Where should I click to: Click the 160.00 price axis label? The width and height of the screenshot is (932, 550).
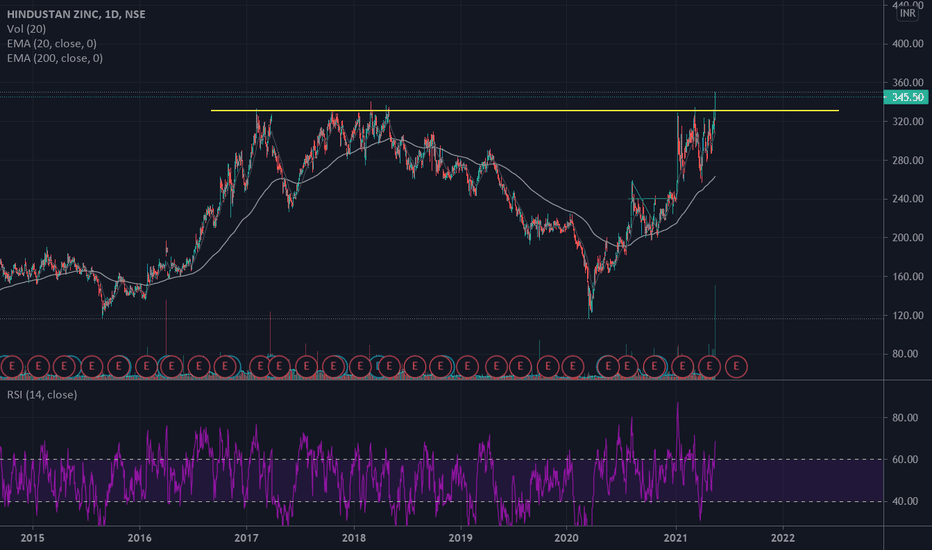pos(908,276)
